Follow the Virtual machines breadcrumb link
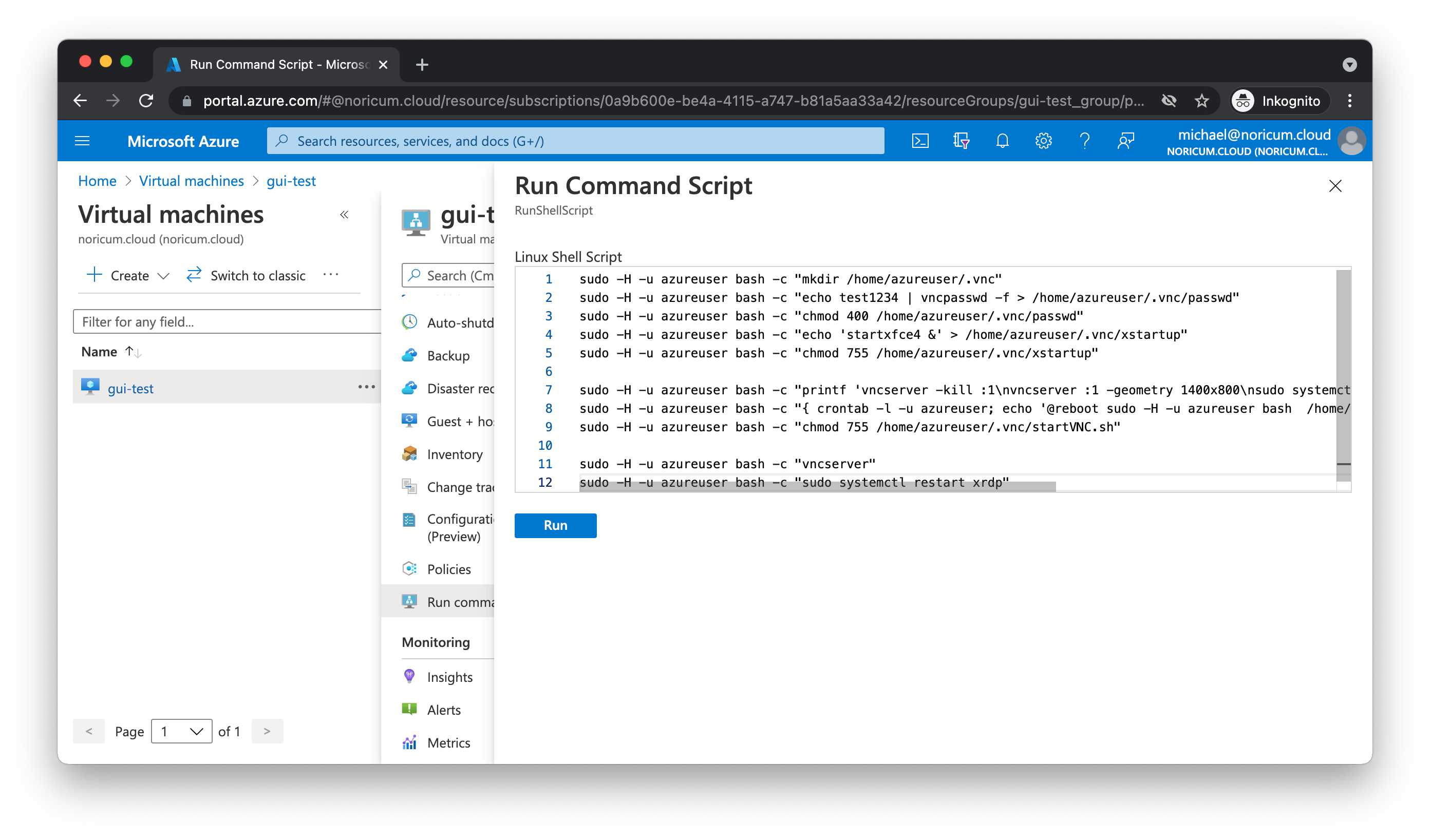Image resolution: width=1430 pixels, height=840 pixels. point(191,181)
